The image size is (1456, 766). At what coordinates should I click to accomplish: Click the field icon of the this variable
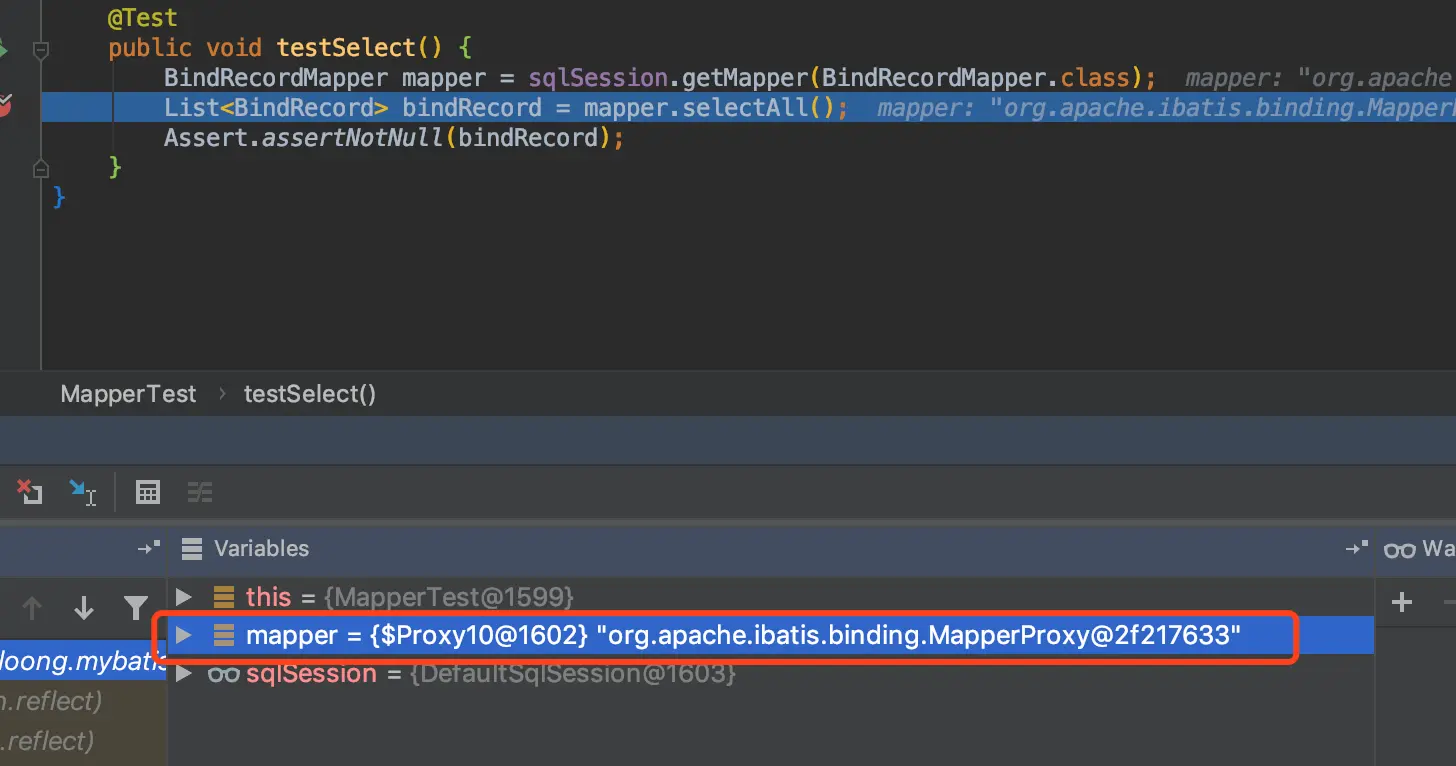[224, 597]
